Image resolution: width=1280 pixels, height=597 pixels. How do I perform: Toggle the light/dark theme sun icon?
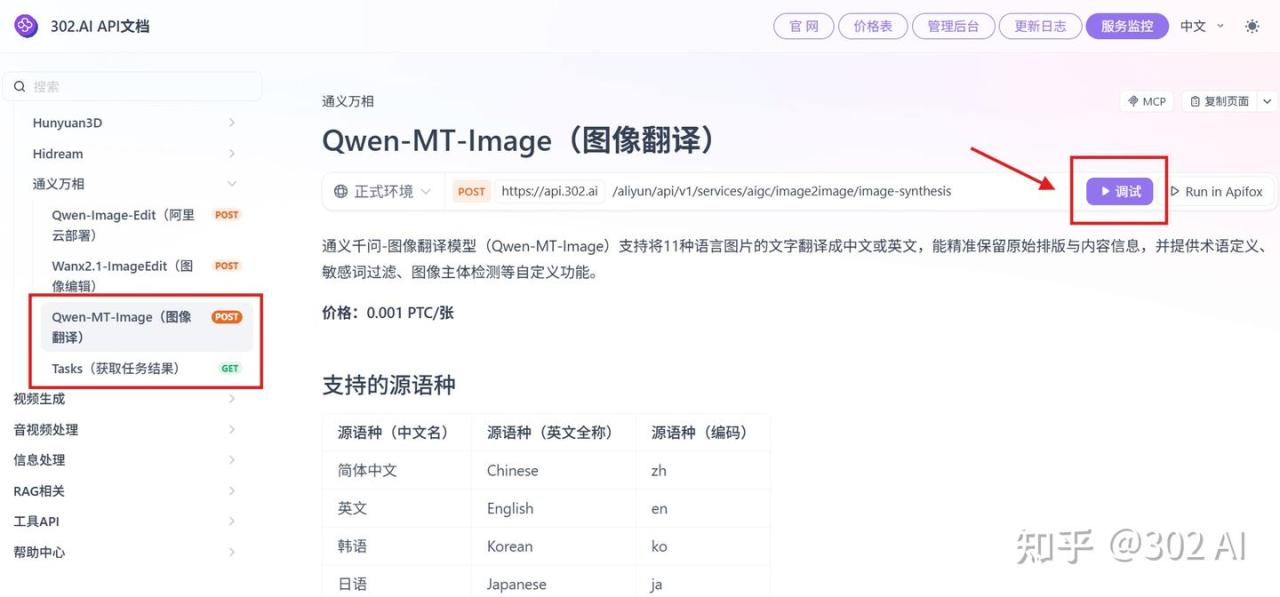pyautogui.click(x=1252, y=26)
